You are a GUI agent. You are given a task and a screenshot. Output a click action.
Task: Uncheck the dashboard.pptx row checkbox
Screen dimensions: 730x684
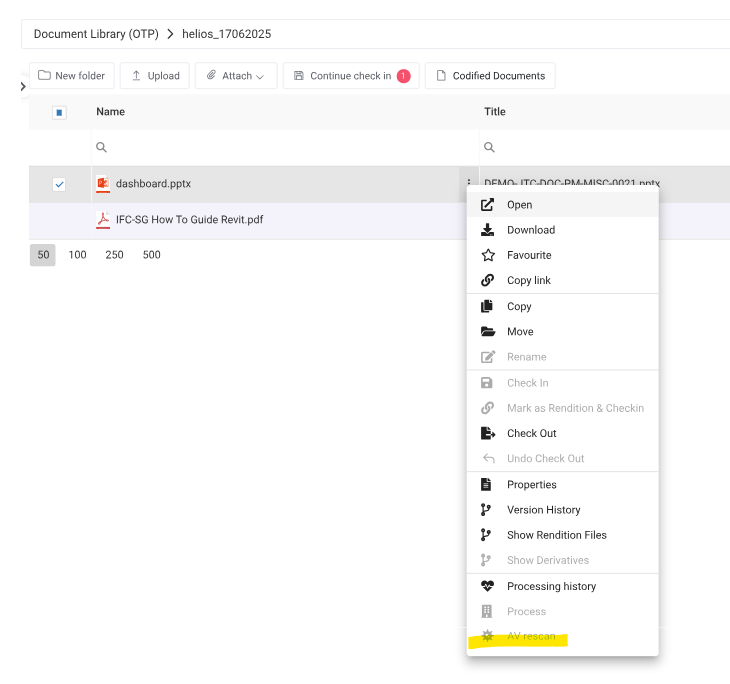(59, 184)
